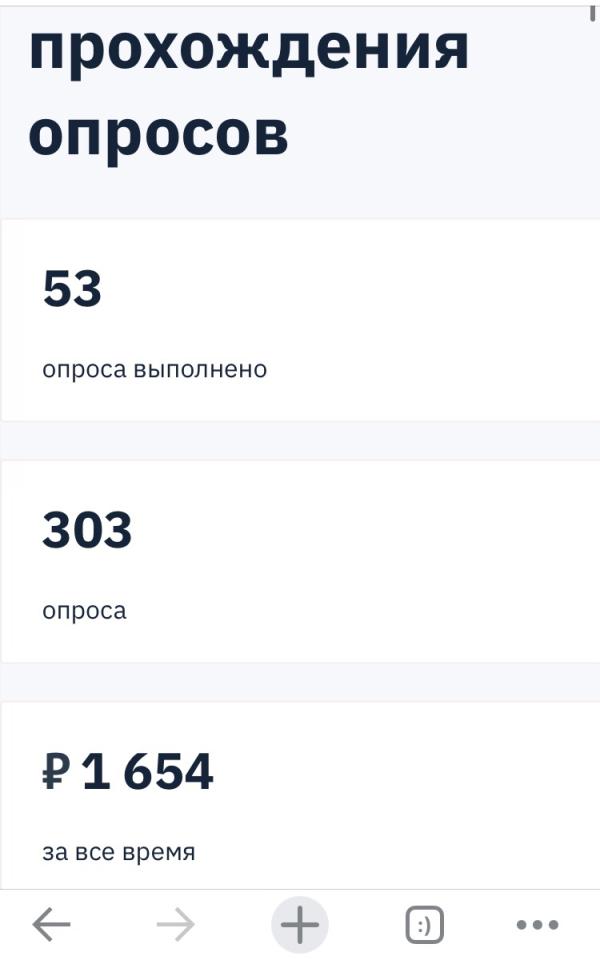Open a new tab with plus button
The height and width of the screenshot is (959, 600).
tap(300, 924)
